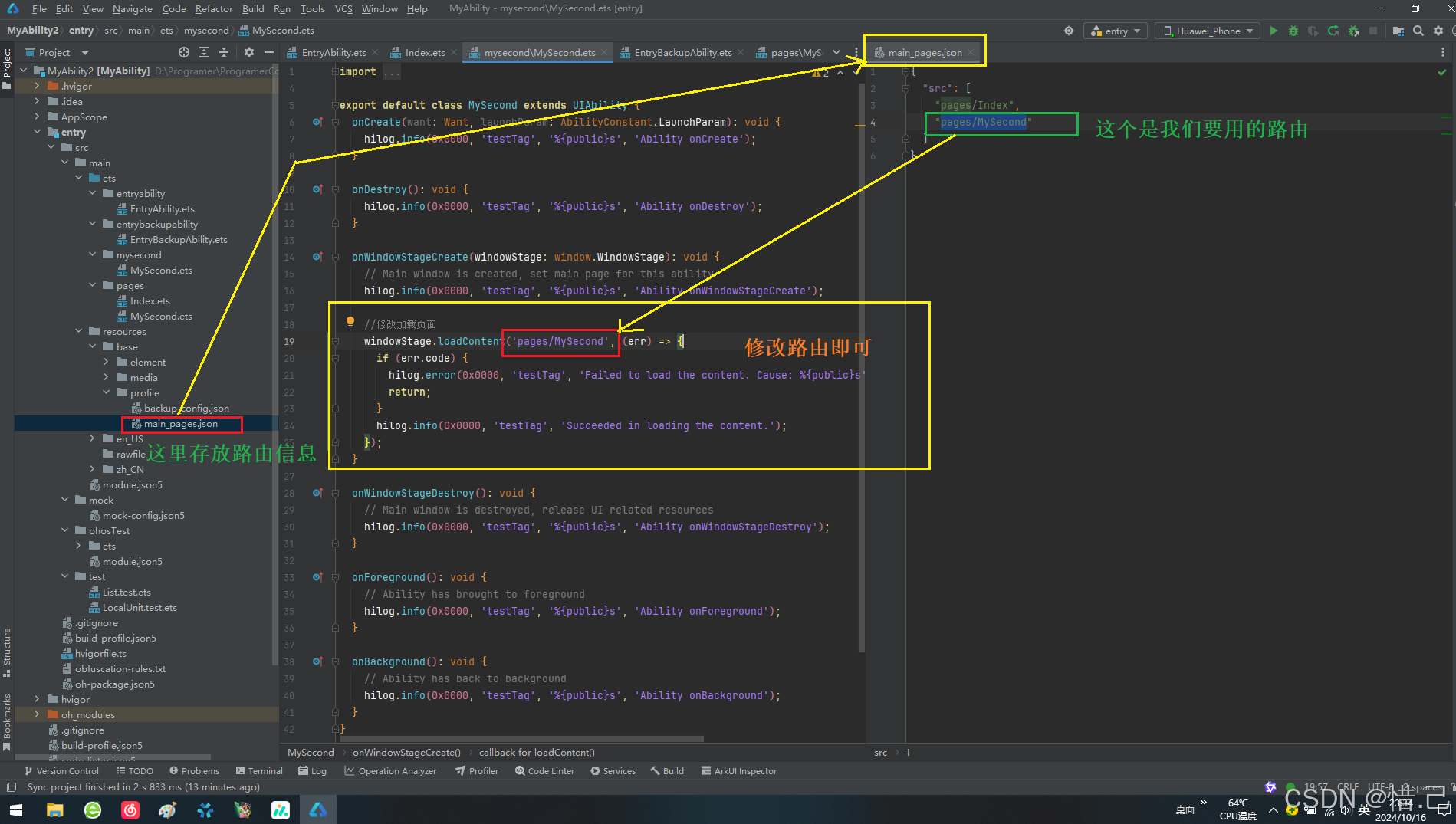
Task: Open the Search Everywhere magnifier icon
Action: click(1418, 31)
